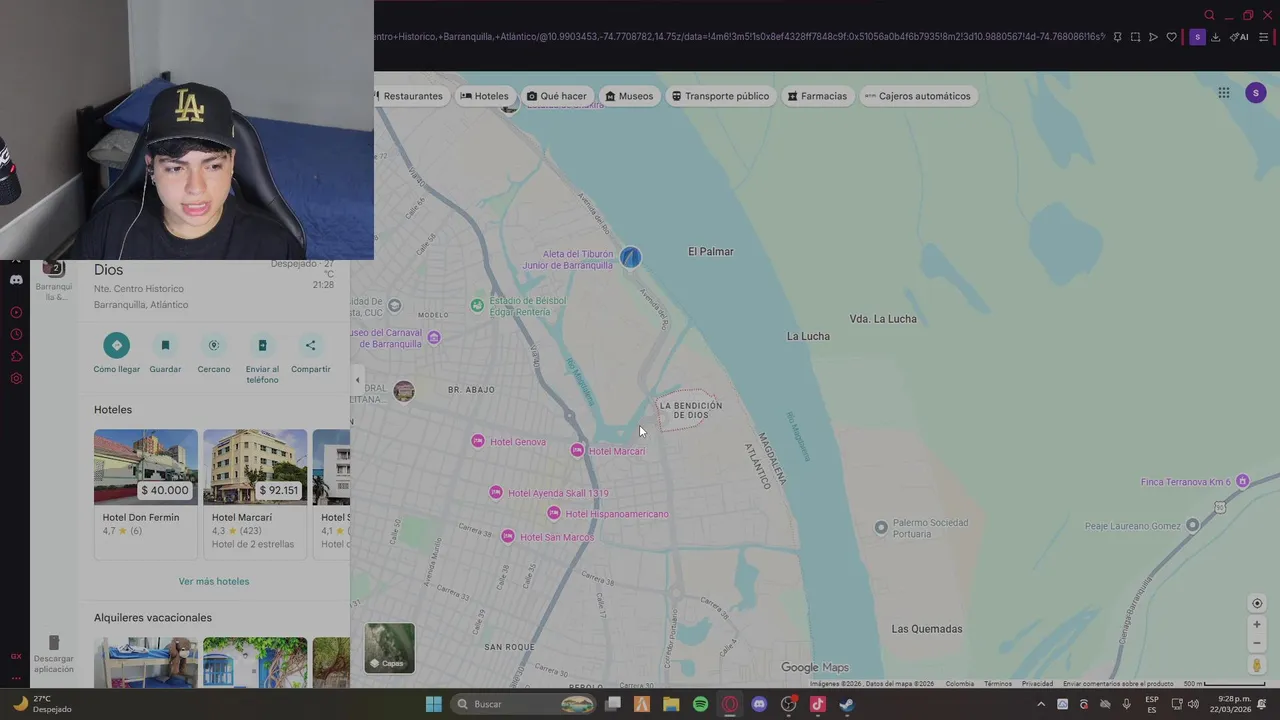Click the Colombia footer link
The width and height of the screenshot is (1280, 720).
point(960,684)
